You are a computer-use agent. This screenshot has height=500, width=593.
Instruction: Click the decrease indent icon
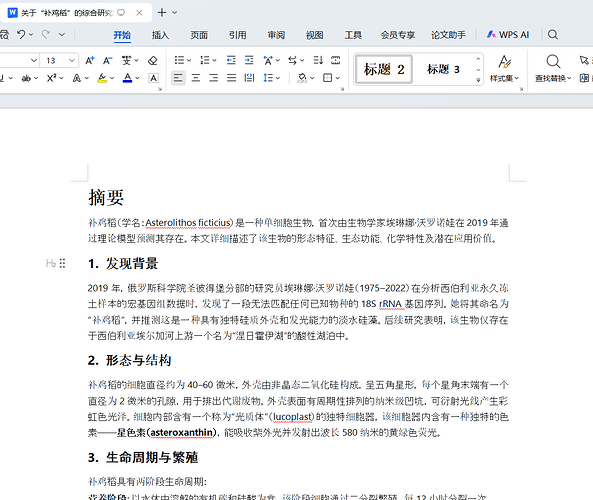[231, 61]
